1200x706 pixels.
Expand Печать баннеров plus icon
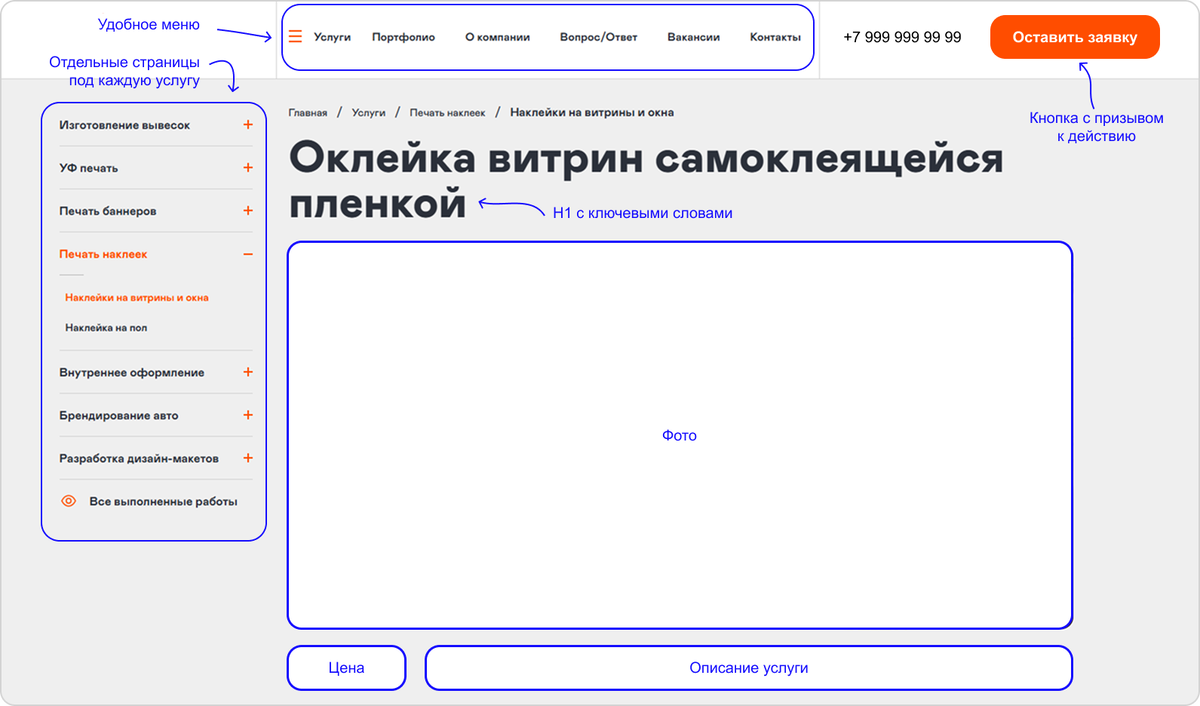pos(248,211)
